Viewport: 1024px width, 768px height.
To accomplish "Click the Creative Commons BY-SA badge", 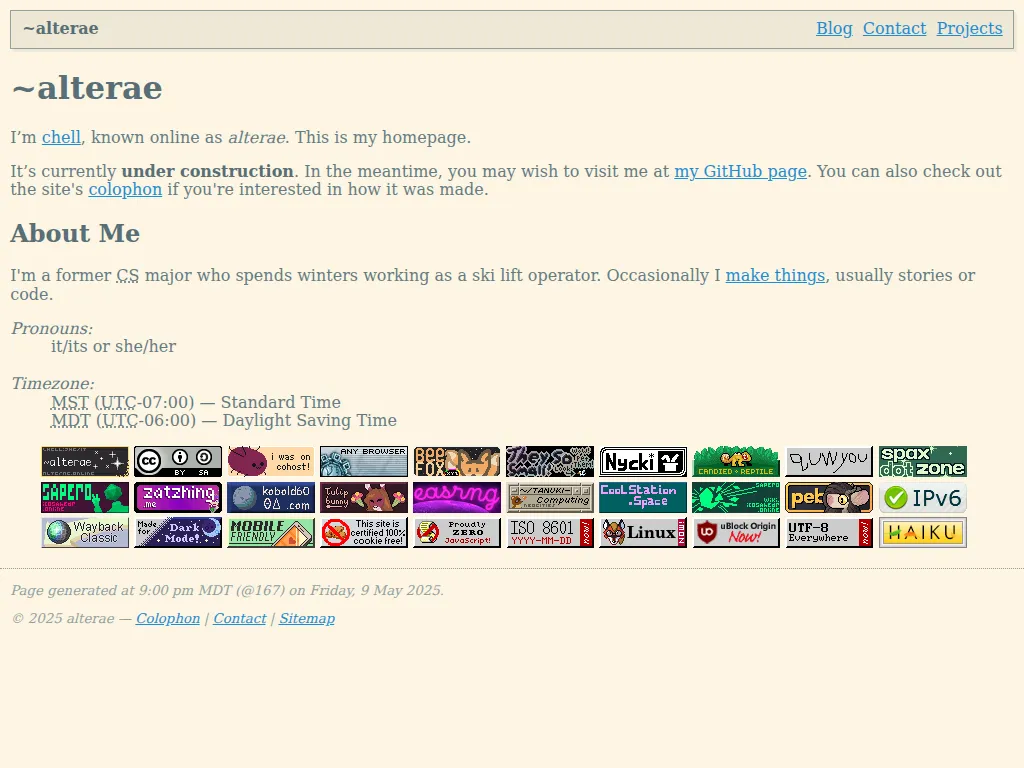I will click(178, 461).
